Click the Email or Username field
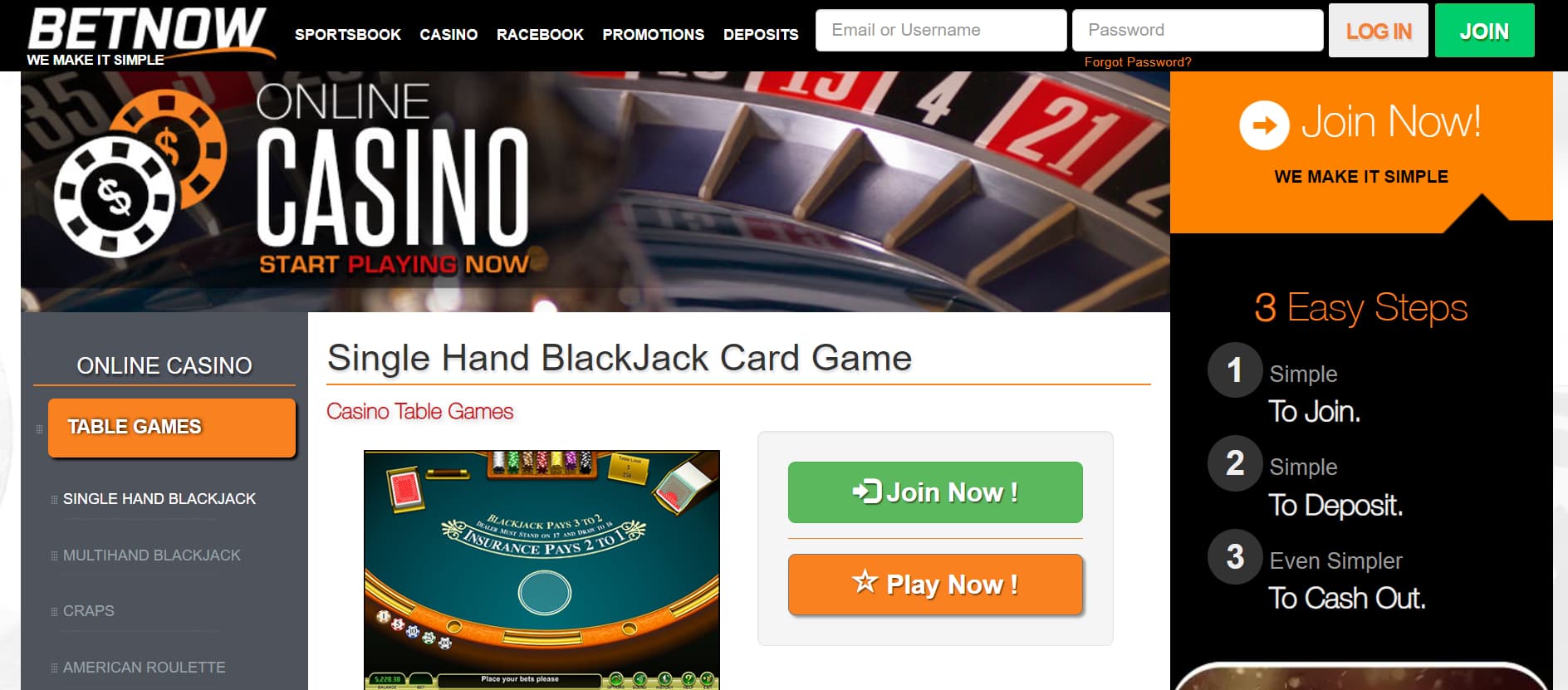1568x690 pixels. 941,31
